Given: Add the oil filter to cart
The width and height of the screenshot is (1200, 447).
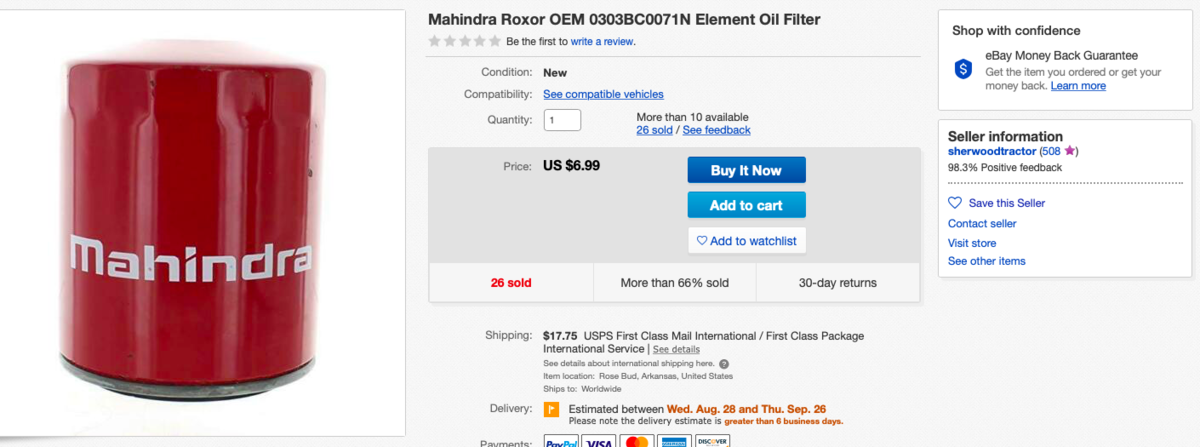Looking at the screenshot, I should pos(746,205).
